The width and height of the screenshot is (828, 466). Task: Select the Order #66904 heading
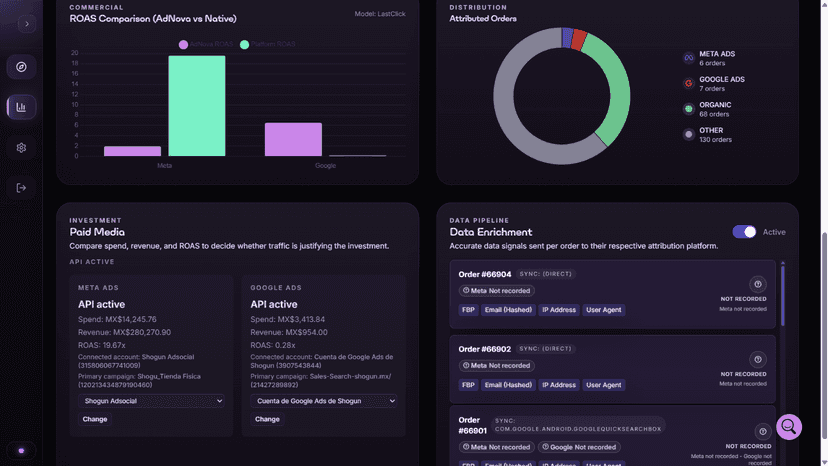tap(485, 274)
